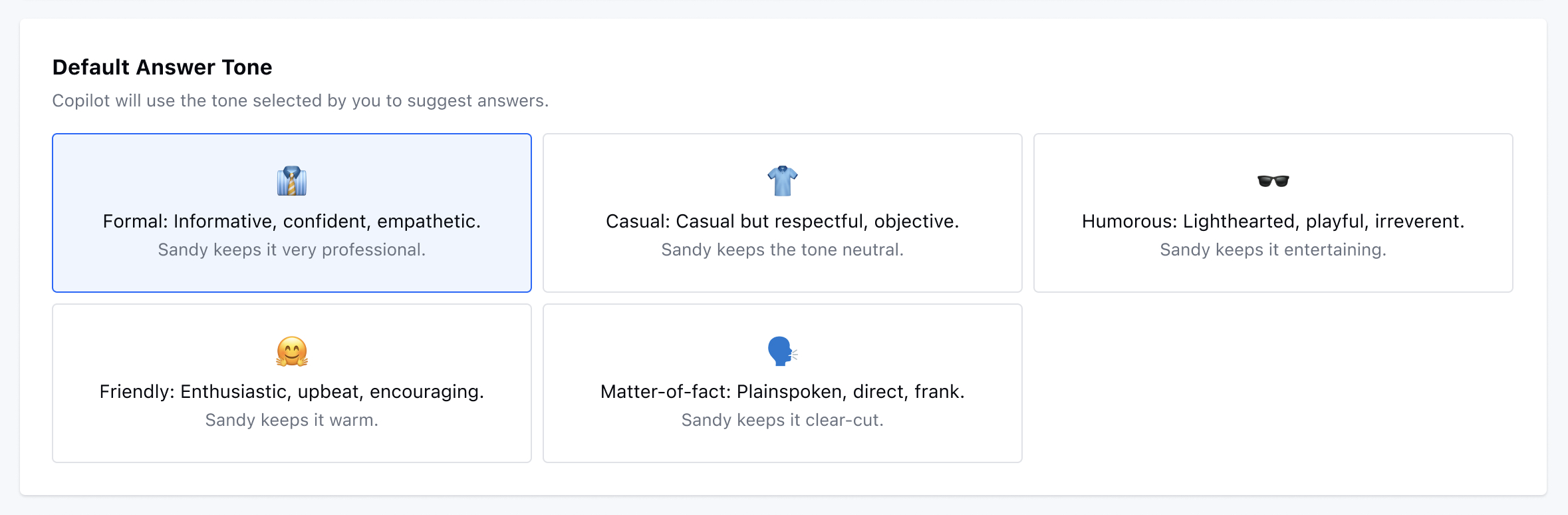Click 'Formal: Informative, confident, empathetic.' label
1568x515 pixels.
(x=292, y=222)
